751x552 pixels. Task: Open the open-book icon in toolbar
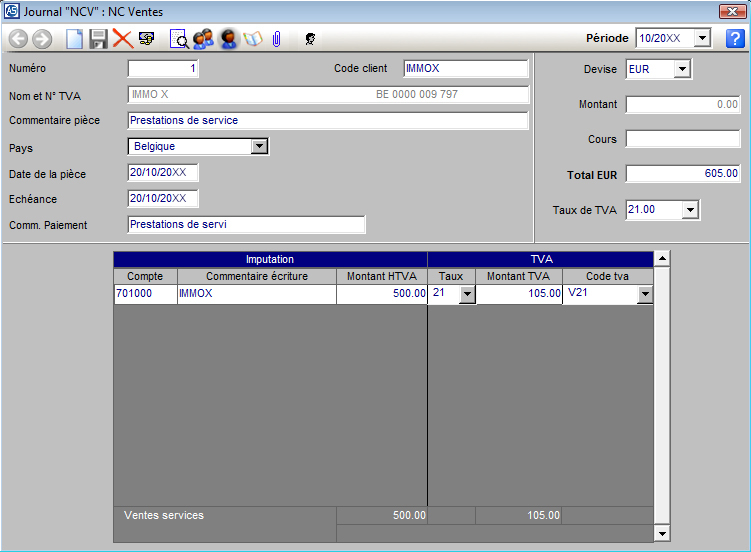click(x=252, y=39)
